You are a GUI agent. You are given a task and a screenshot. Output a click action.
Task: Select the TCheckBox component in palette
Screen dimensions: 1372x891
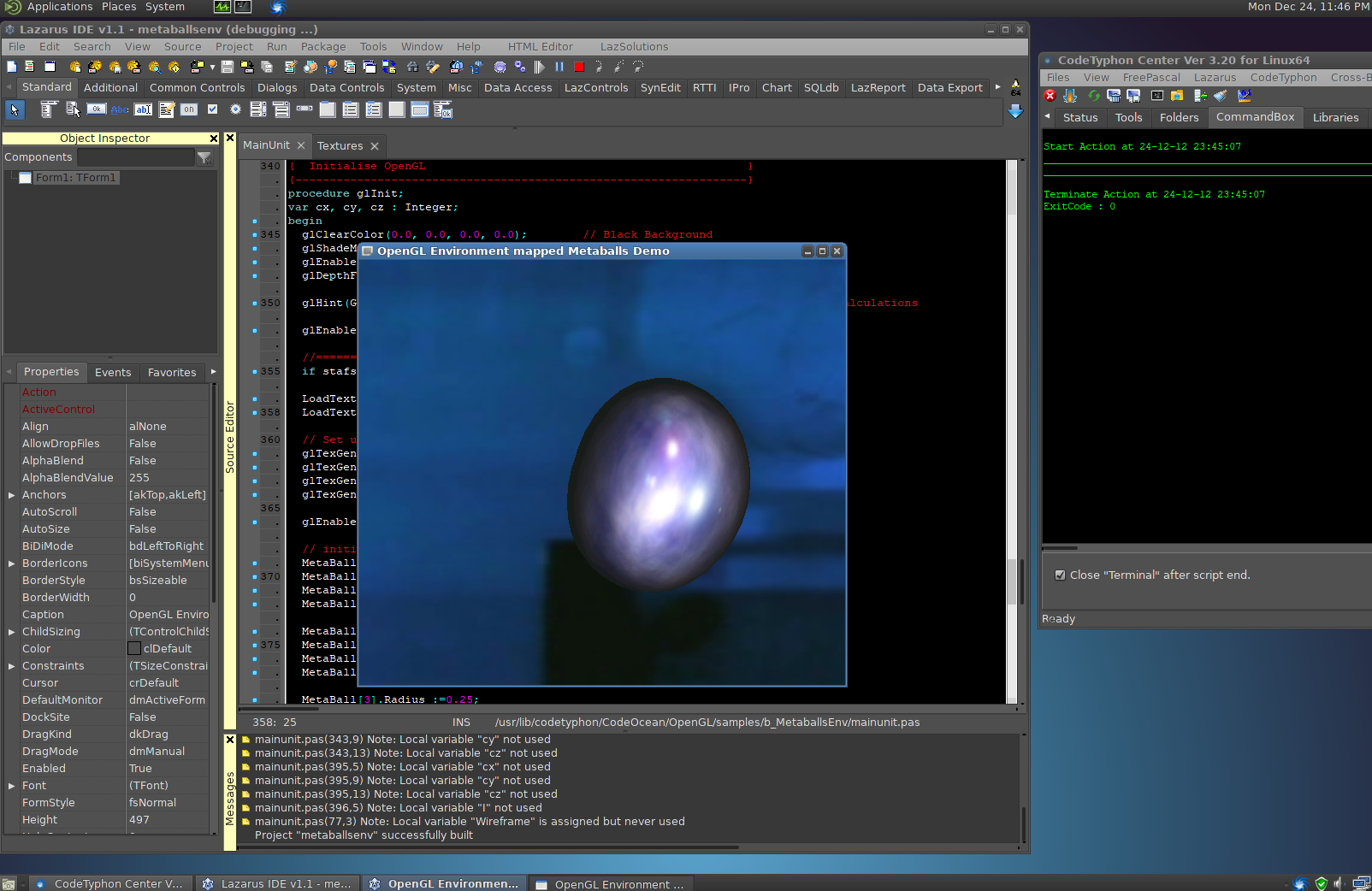213,109
